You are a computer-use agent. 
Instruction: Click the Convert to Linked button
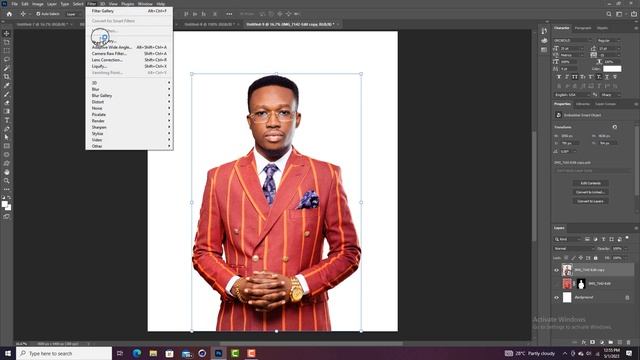[x=591, y=192]
